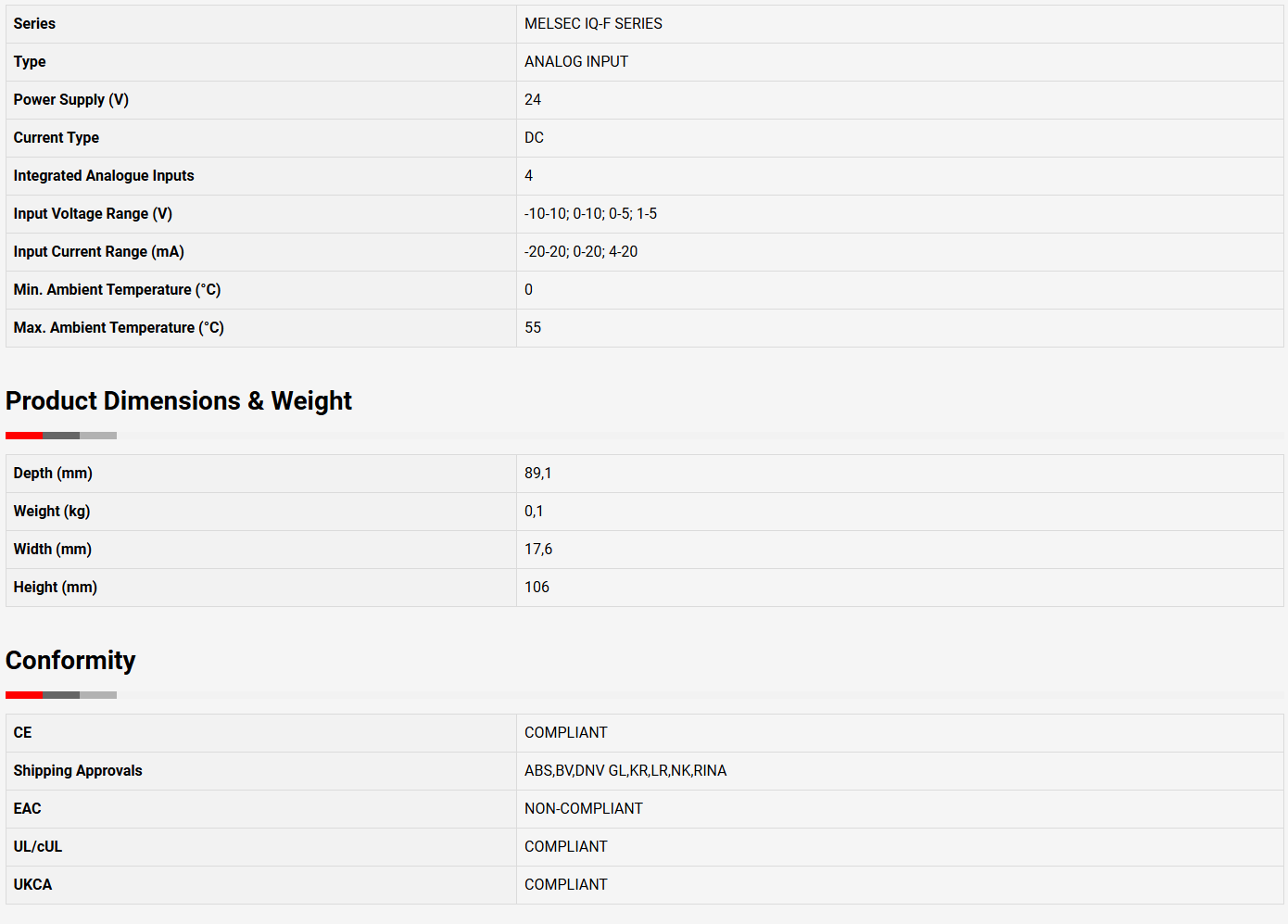Click Width (mm) value 17,6
The width and height of the screenshot is (1288, 924).
(537, 550)
